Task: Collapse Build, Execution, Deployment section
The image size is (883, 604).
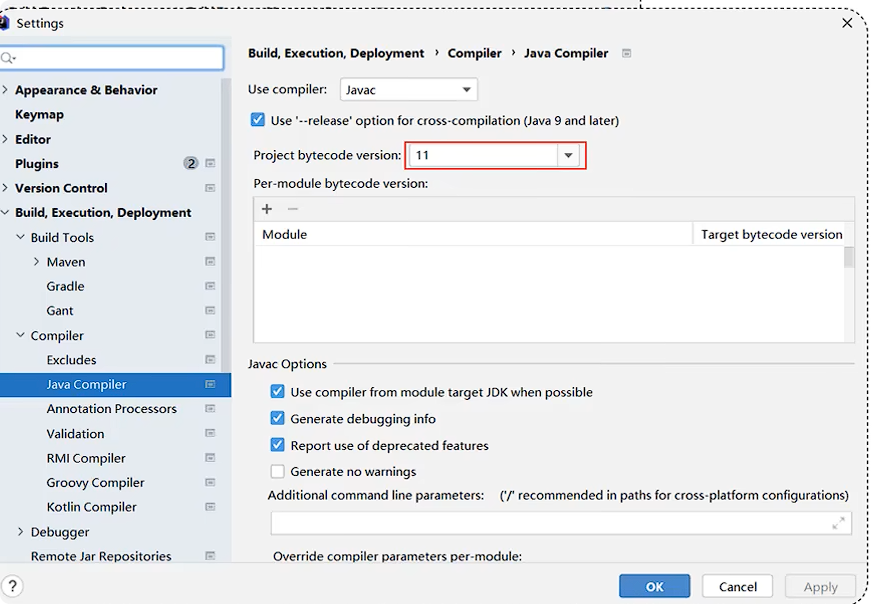Action: (5, 212)
